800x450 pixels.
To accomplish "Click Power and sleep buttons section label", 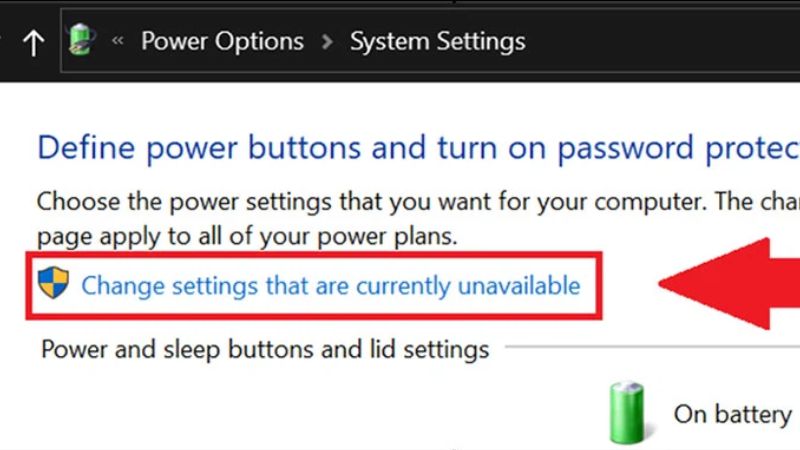I will tap(265, 350).
